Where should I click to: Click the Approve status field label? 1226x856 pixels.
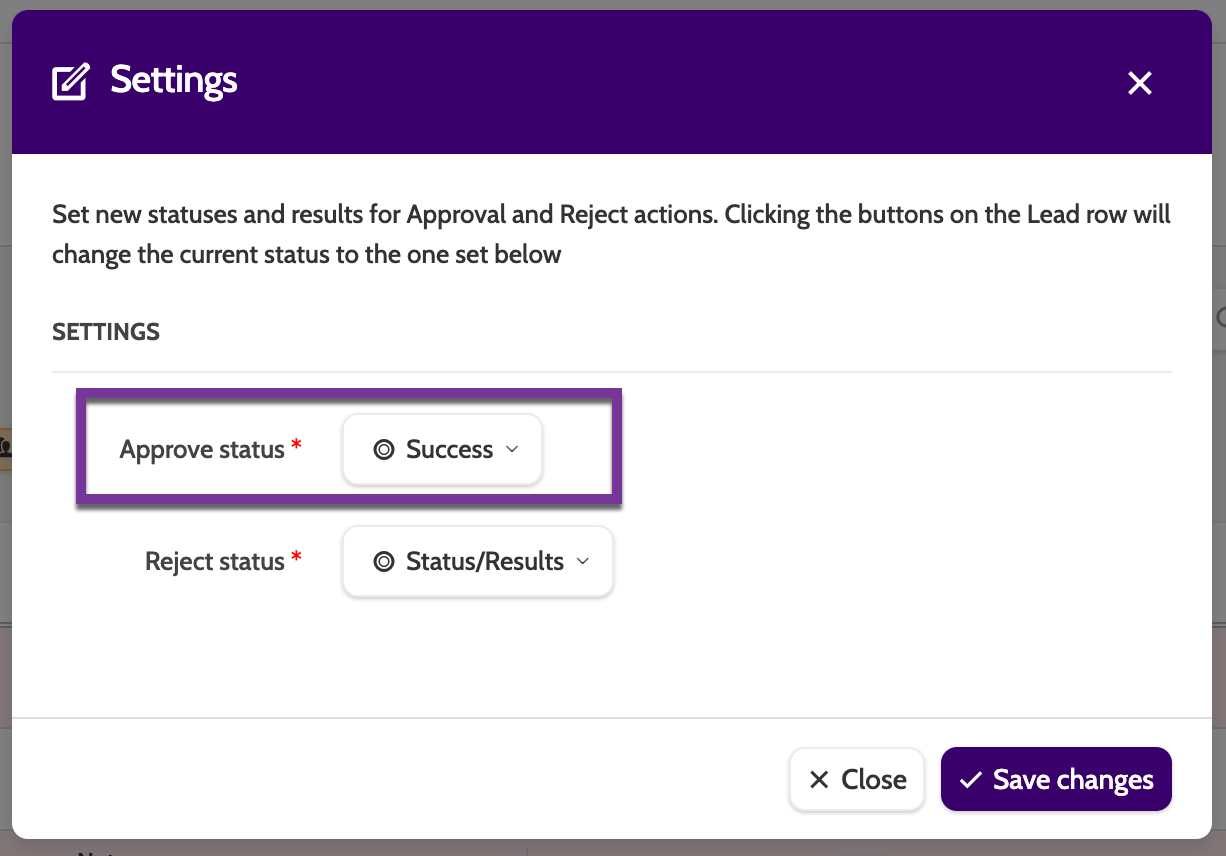(202, 450)
